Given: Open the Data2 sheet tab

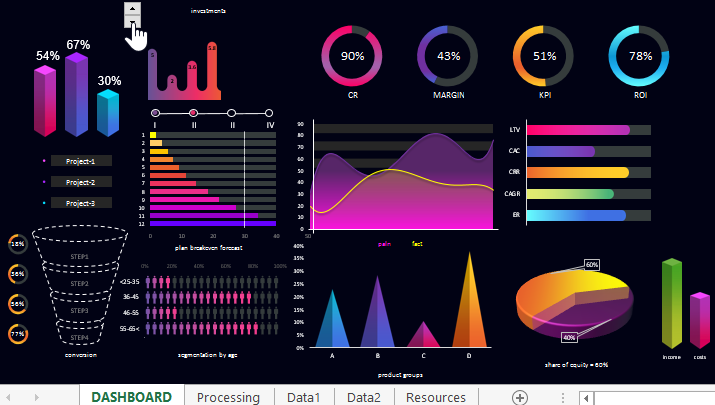Looking at the screenshot, I should coord(363,397).
